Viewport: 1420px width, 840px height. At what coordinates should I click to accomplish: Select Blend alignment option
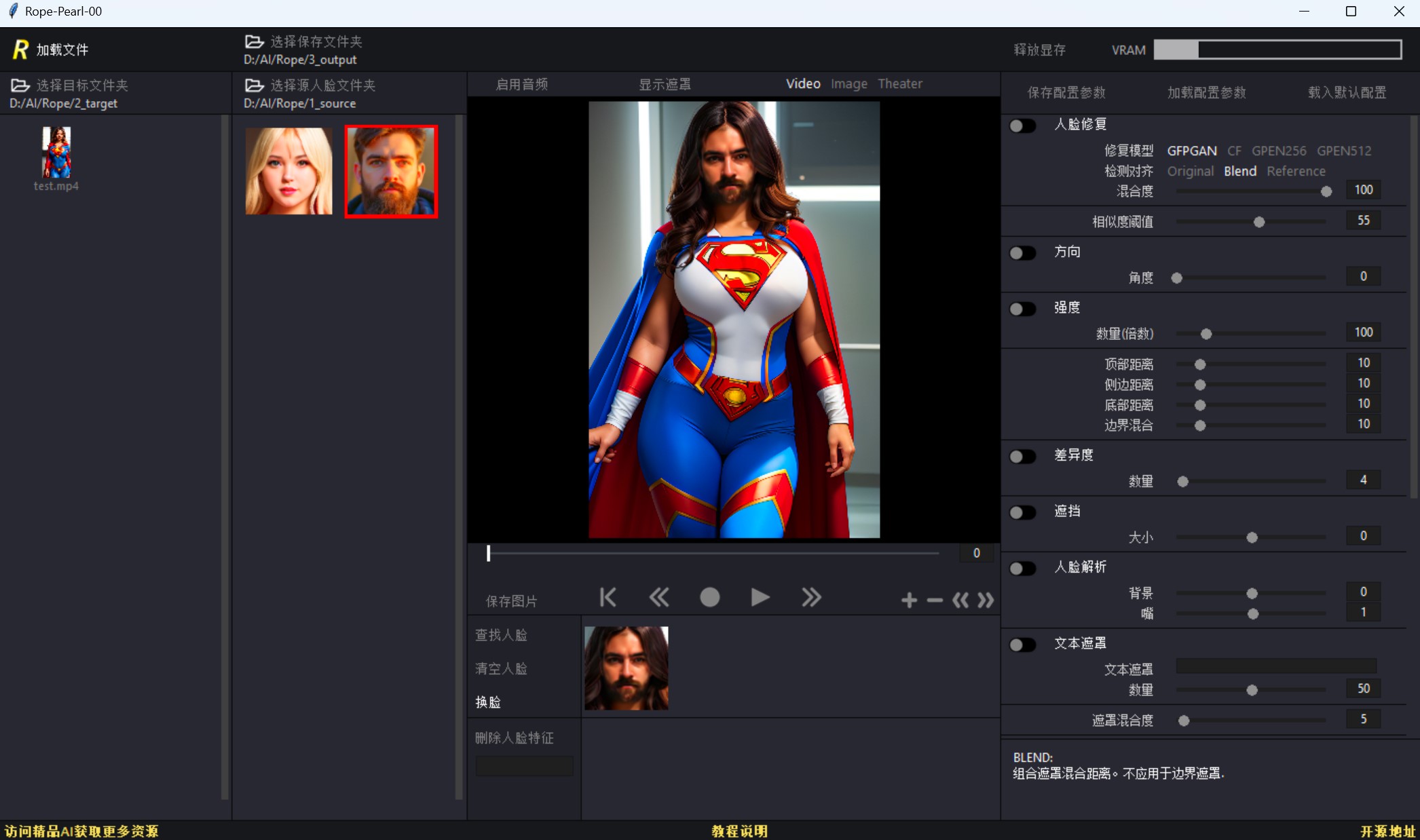pyautogui.click(x=1240, y=171)
